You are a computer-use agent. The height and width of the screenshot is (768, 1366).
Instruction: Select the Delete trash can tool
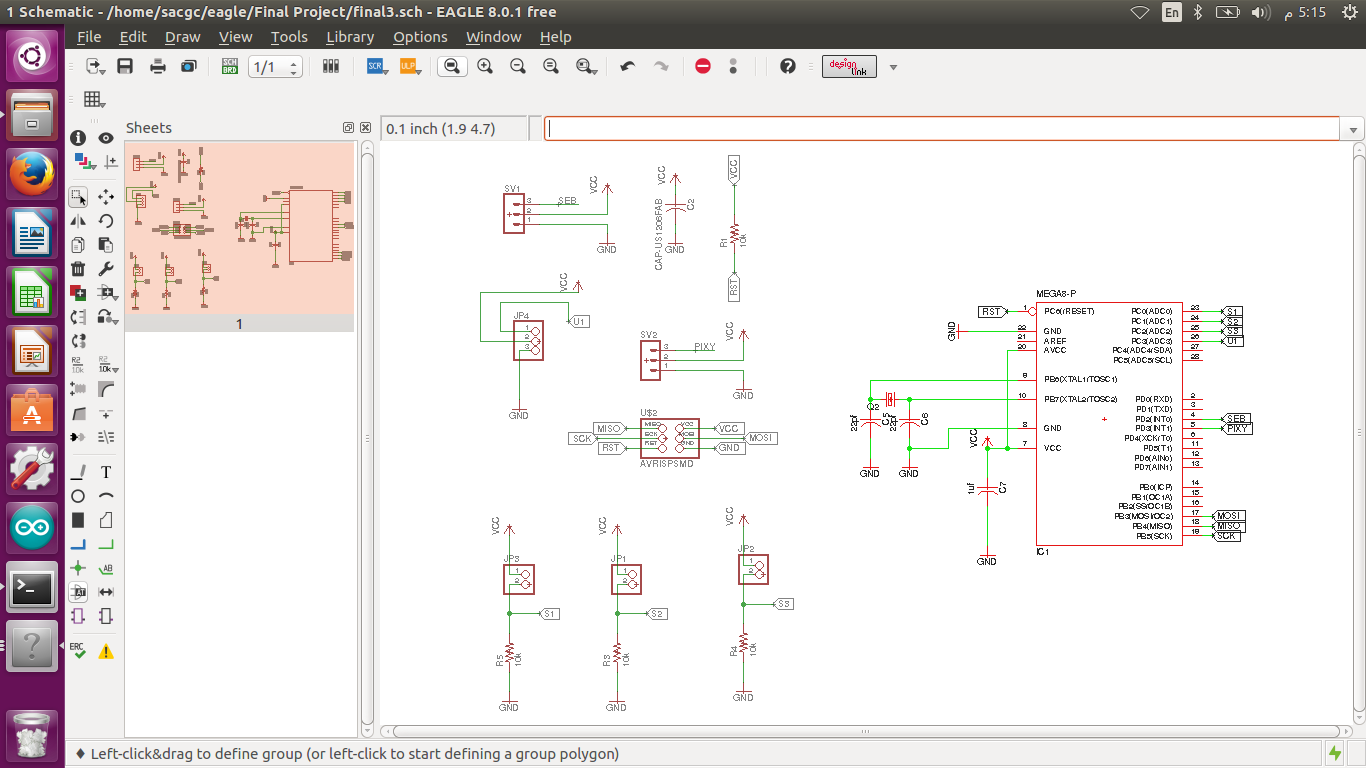[x=78, y=269]
